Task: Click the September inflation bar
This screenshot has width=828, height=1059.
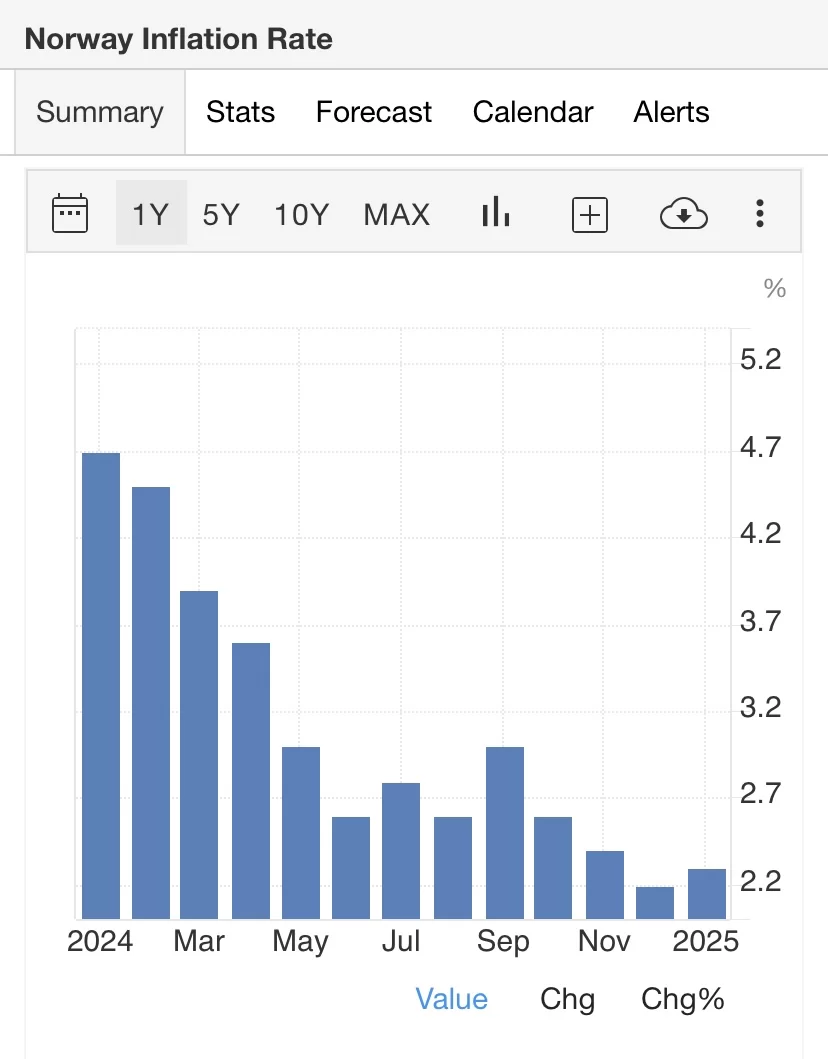Action: point(505,832)
